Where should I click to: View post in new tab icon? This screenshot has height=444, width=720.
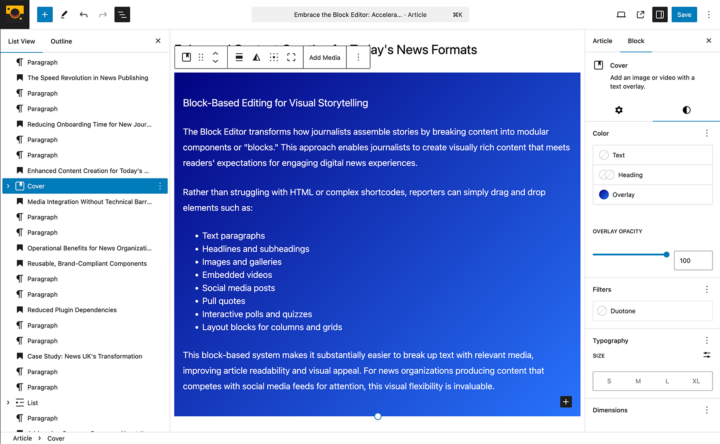[x=640, y=15]
